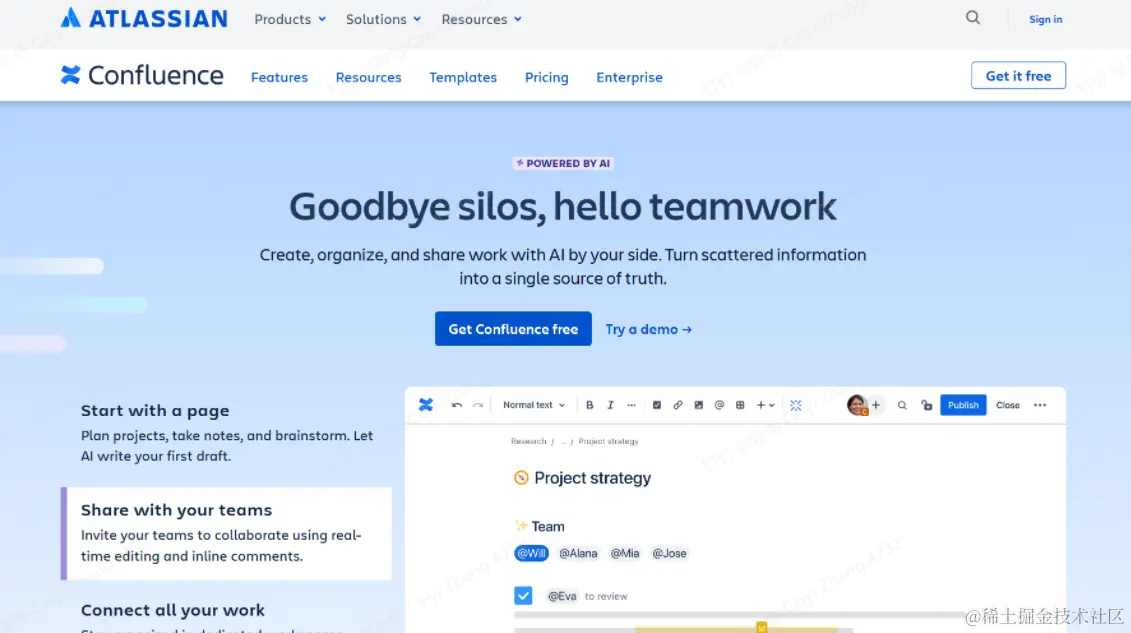Click the AI sparkle icon in the toolbar

[x=796, y=405]
